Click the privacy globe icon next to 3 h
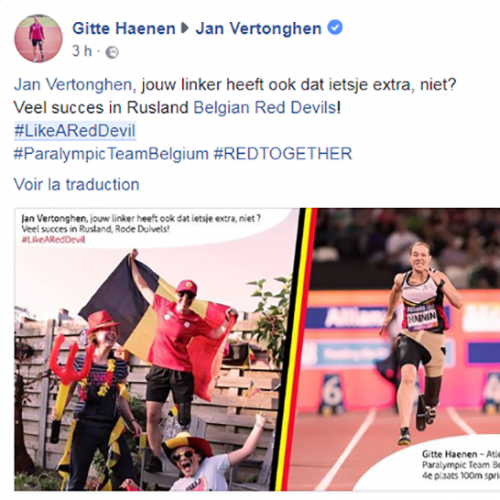 pos(112,52)
